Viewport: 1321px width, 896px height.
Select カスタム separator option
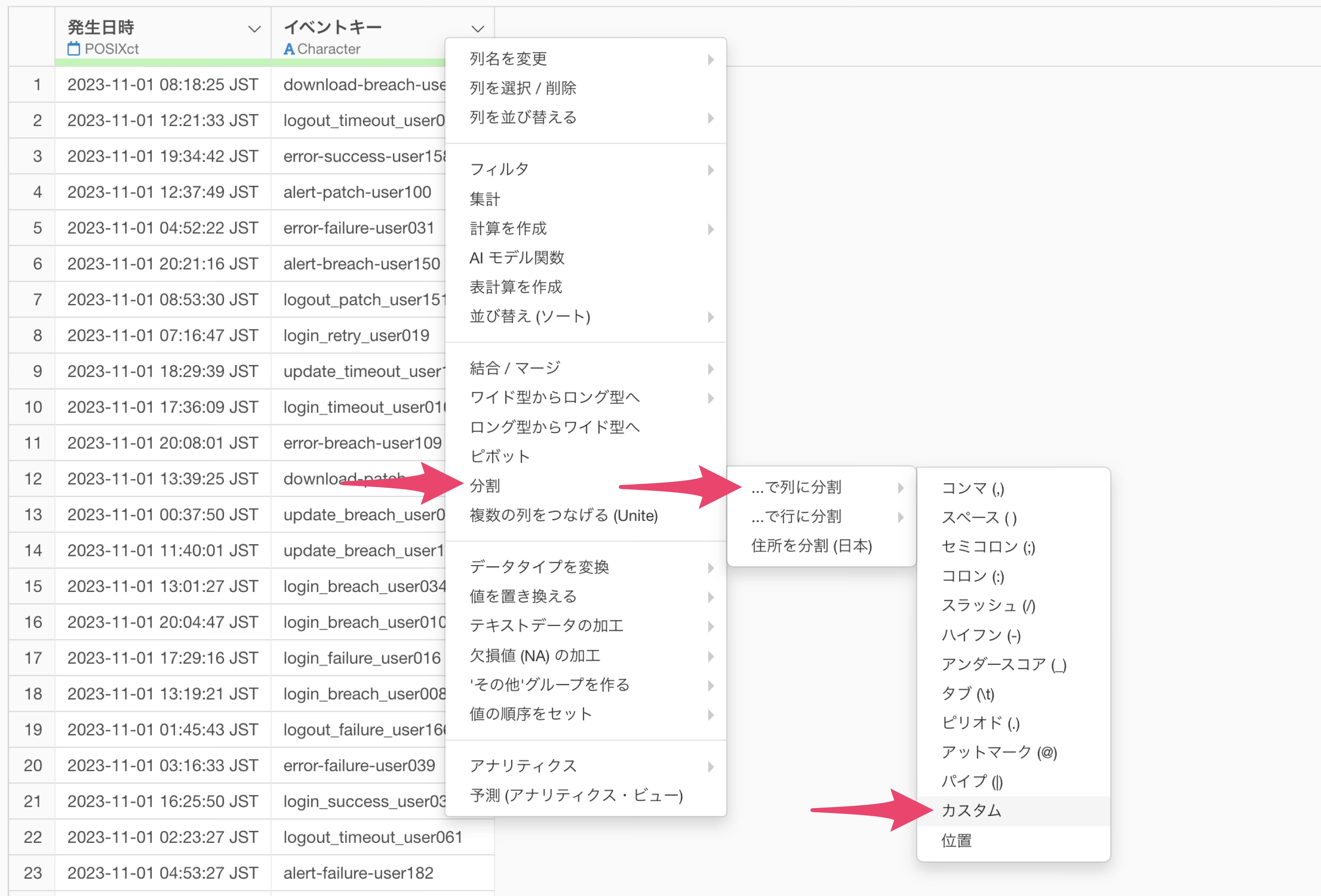point(971,810)
